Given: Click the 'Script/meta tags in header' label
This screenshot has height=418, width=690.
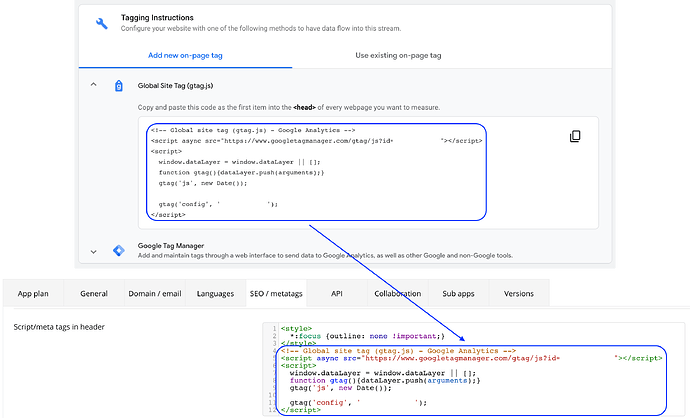Looking at the screenshot, I should pos(59,327).
